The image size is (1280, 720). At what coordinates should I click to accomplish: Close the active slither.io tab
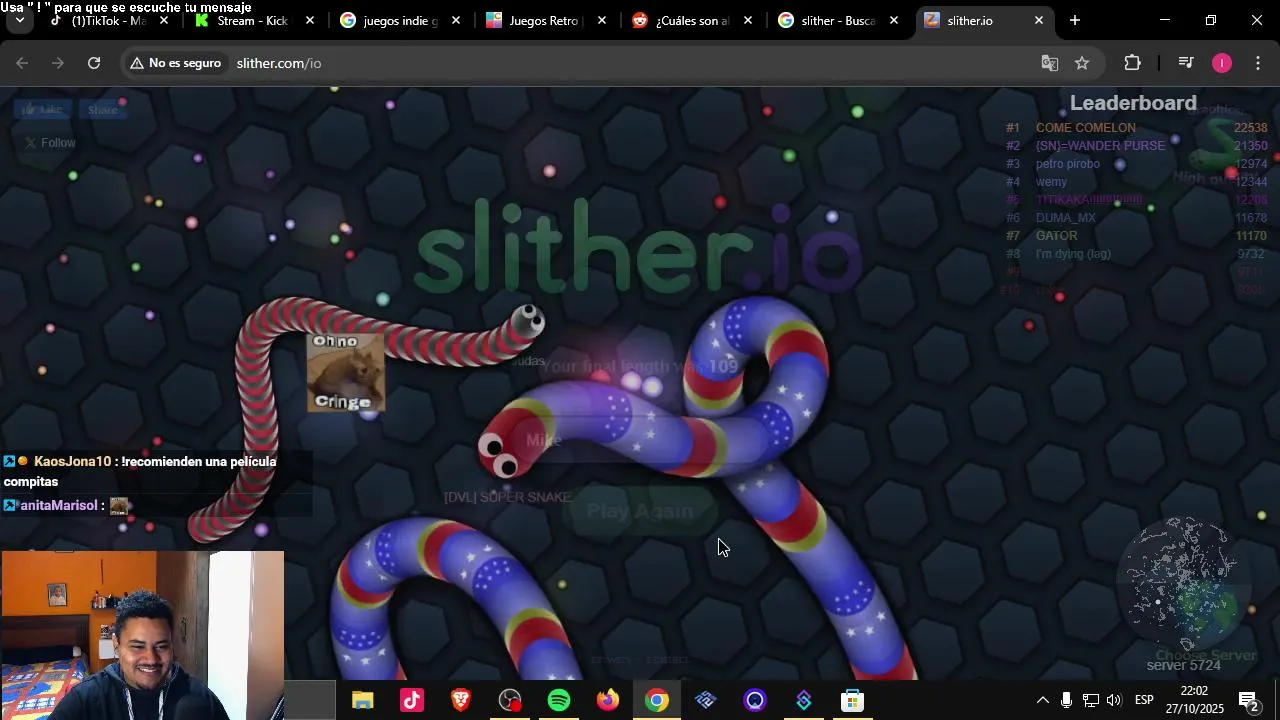coord(1039,20)
